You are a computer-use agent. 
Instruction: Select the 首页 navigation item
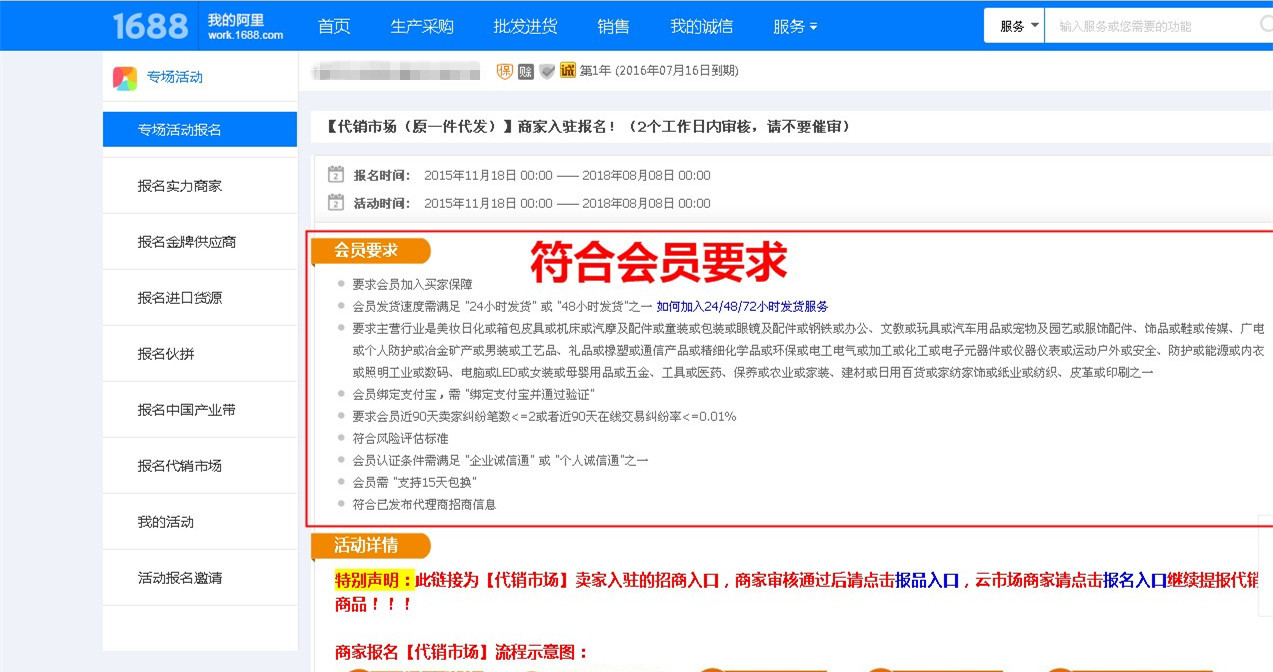tap(333, 26)
